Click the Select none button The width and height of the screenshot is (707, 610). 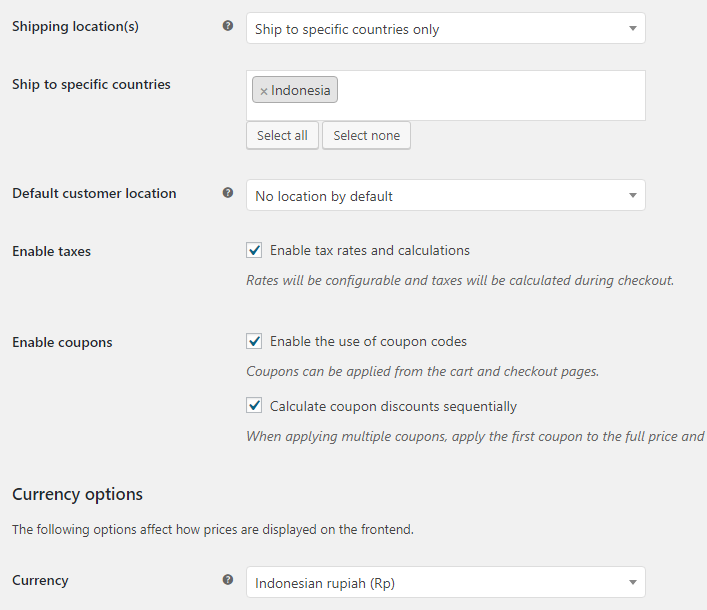point(367,135)
